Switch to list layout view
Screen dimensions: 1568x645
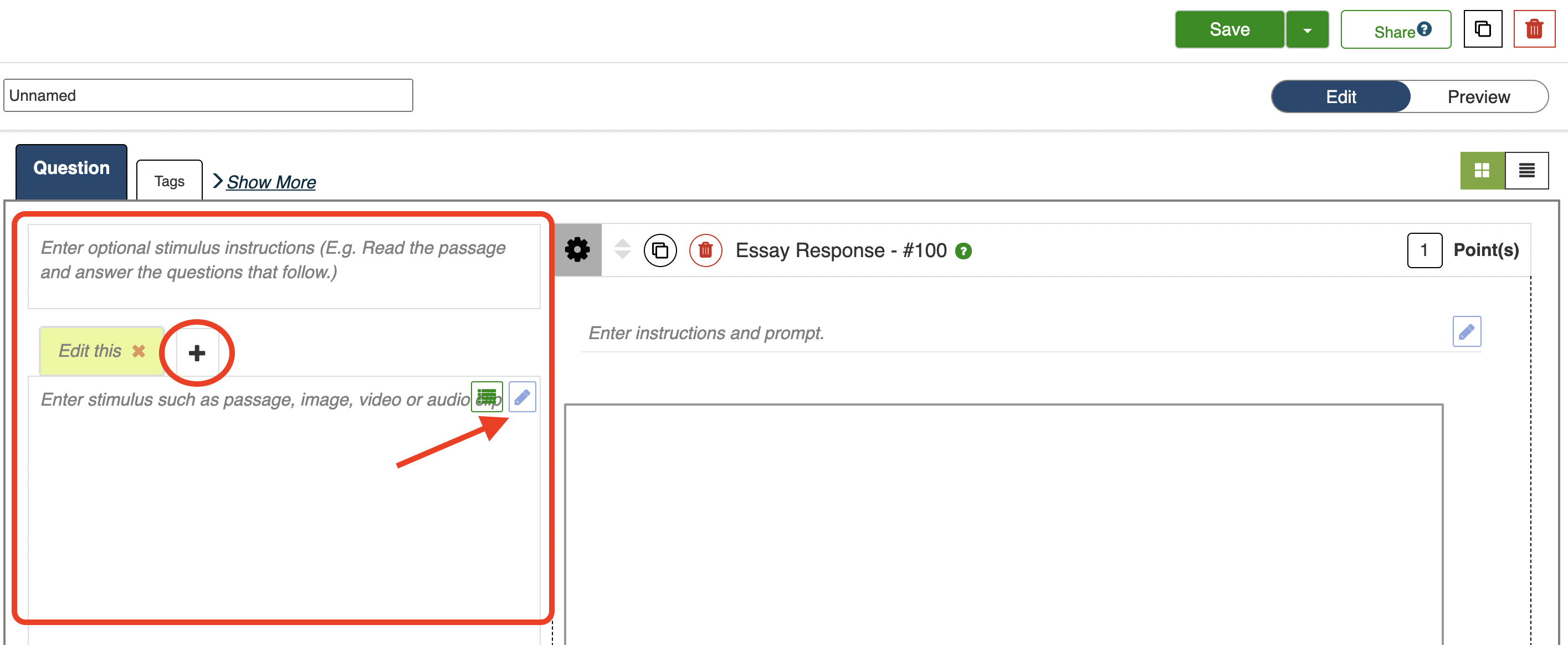pos(1526,170)
